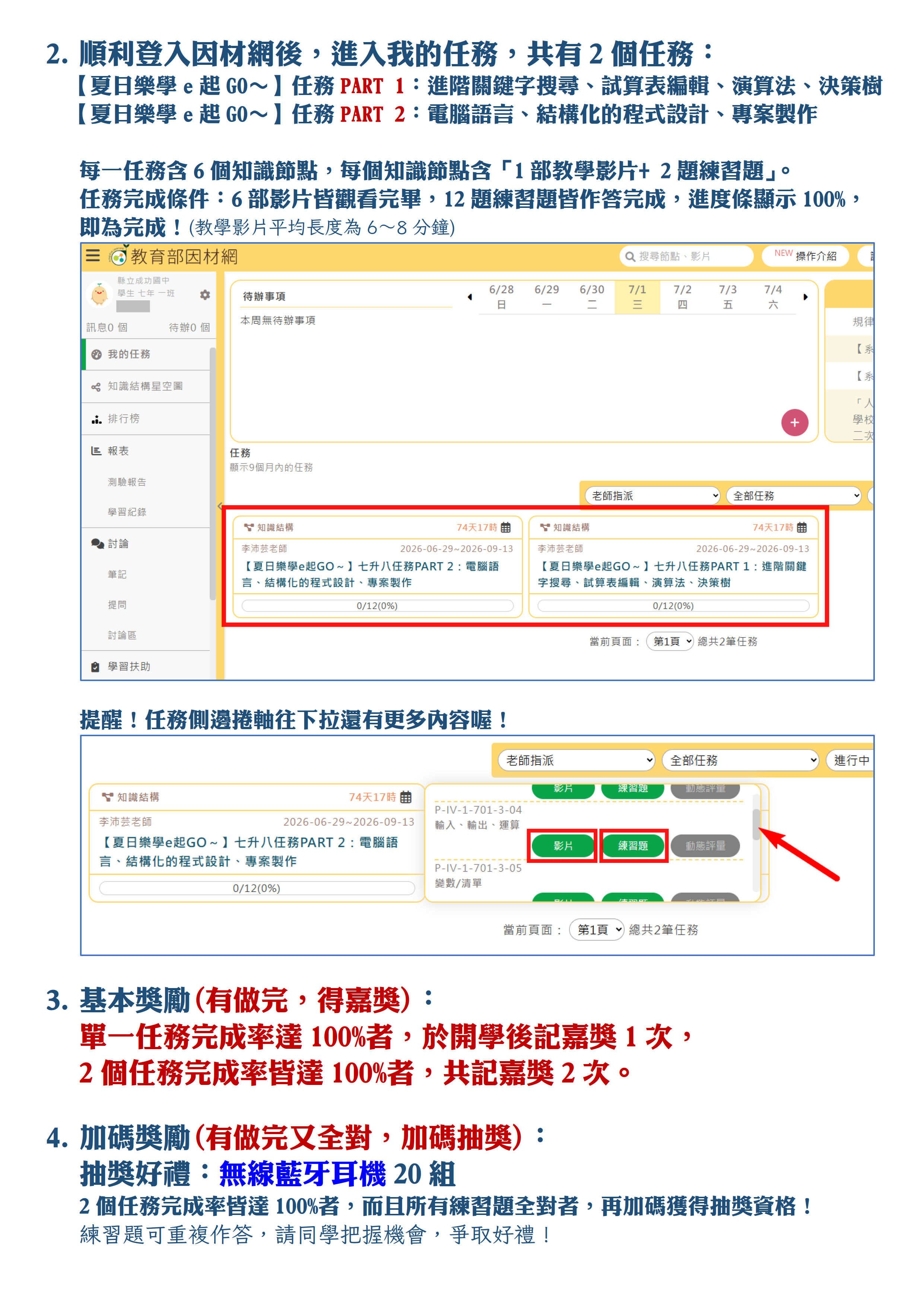The width and height of the screenshot is (924, 1307).
Task: Select date 7/2 四 in calendar
Action: tap(682, 297)
